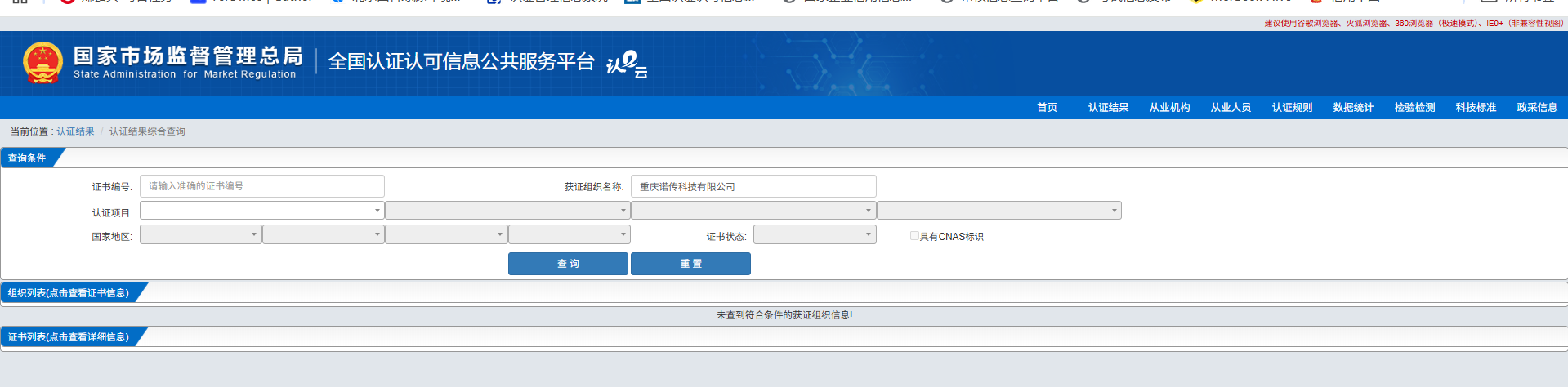The height and width of the screenshot is (387, 1568).
Task: Select 认证规则 in the nav bar
Action: click(x=1292, y=108)
